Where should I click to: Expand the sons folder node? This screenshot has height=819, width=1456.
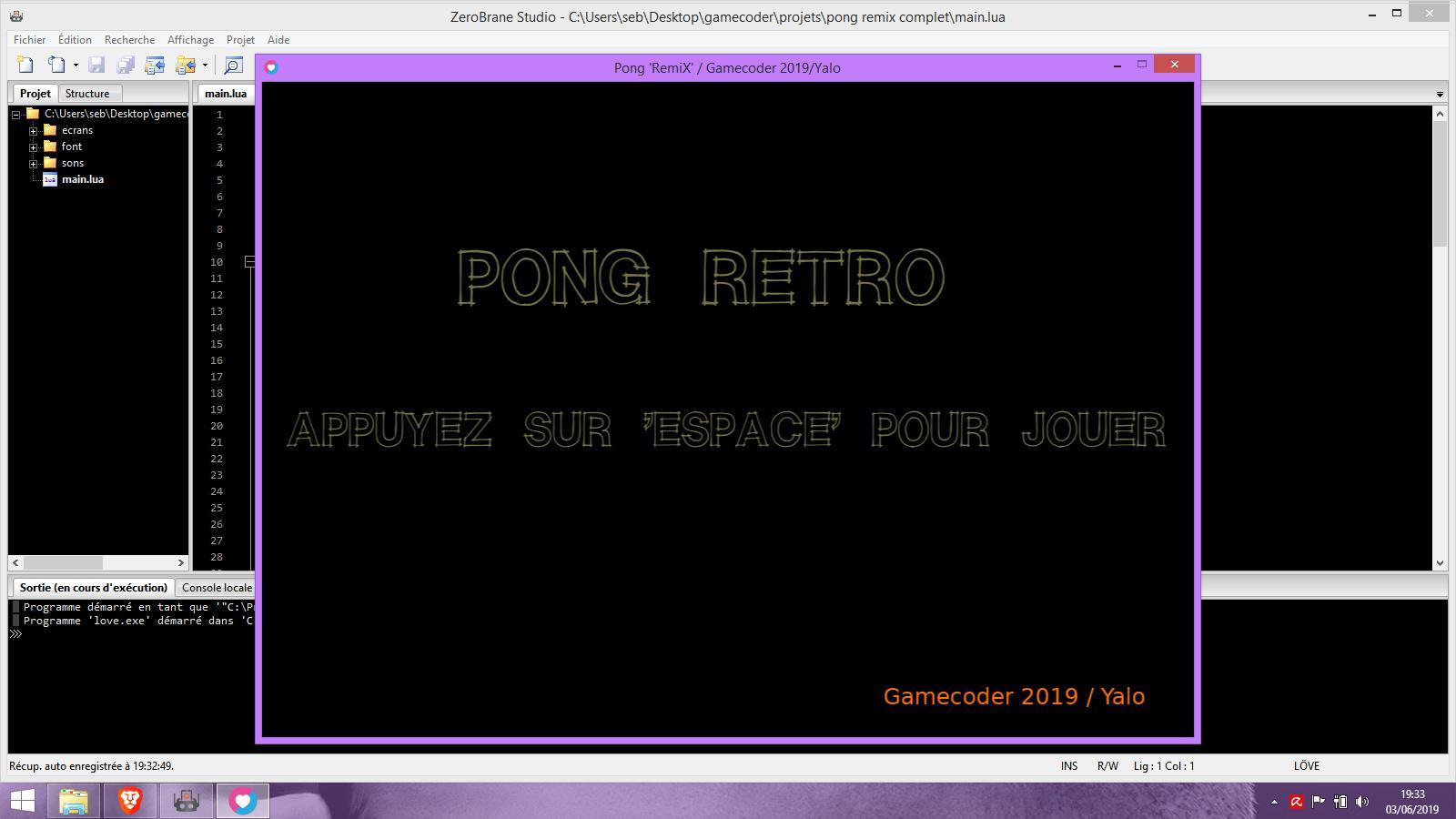click(x=34, y=164)
